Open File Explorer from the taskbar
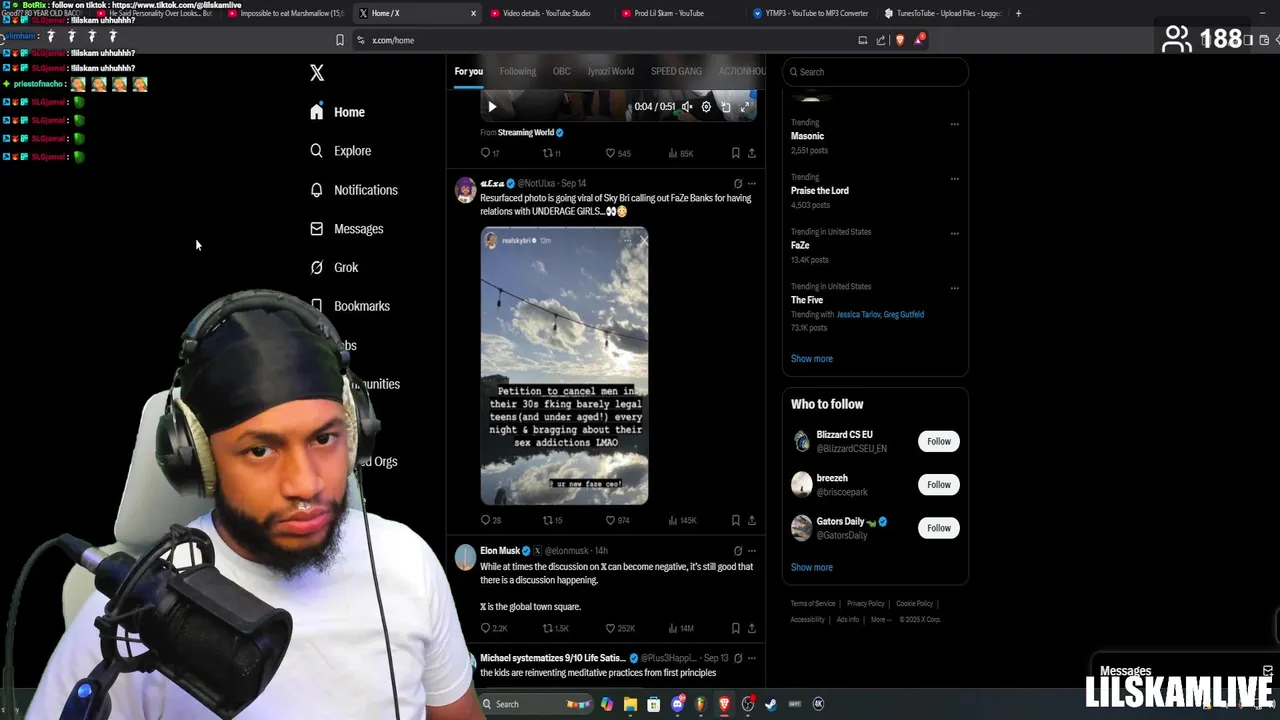The image size is (1280, 720). click(x=630, y=704)
